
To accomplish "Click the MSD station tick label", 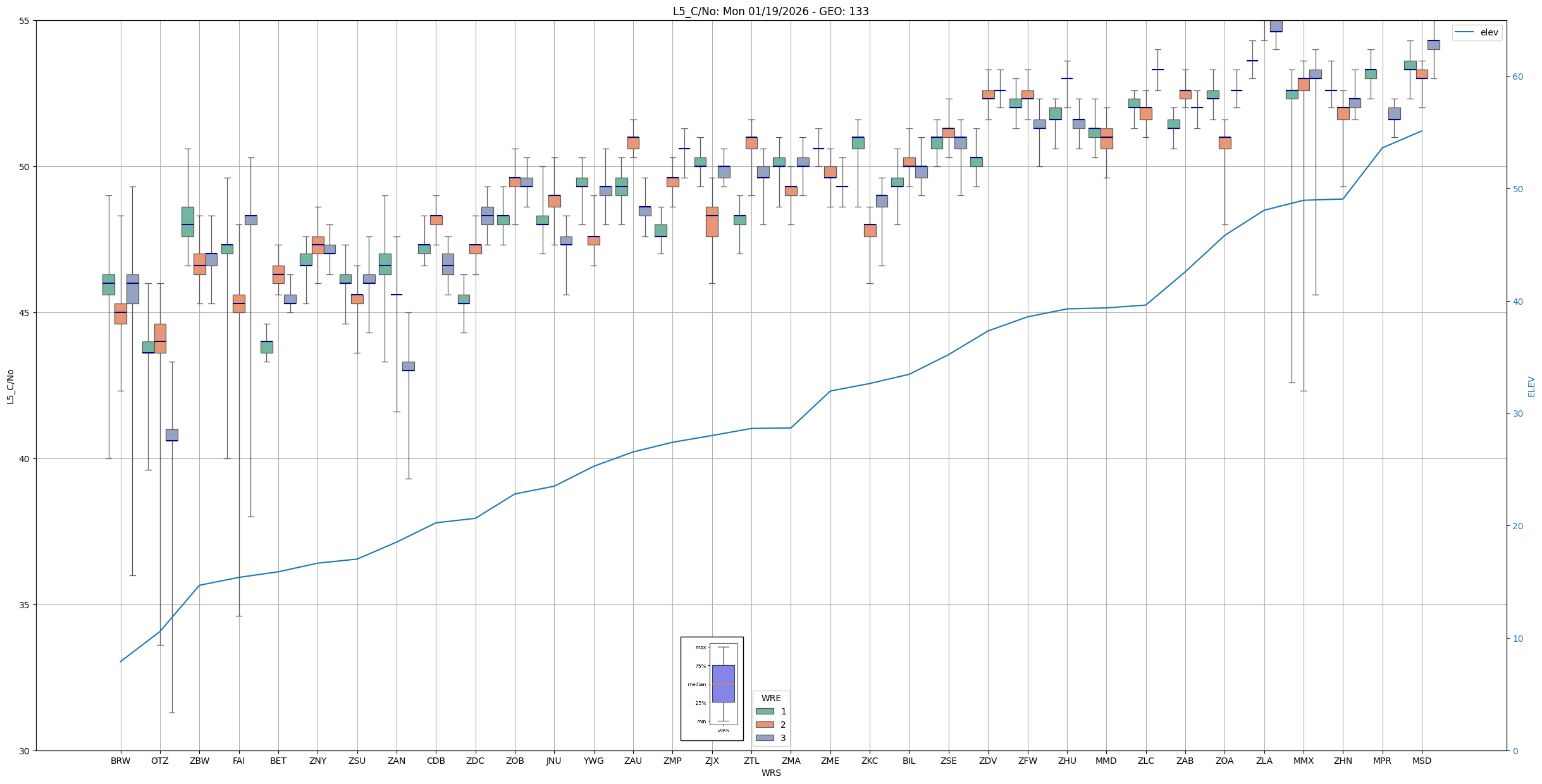I will pyautogui.click(x=1421, y=761).
